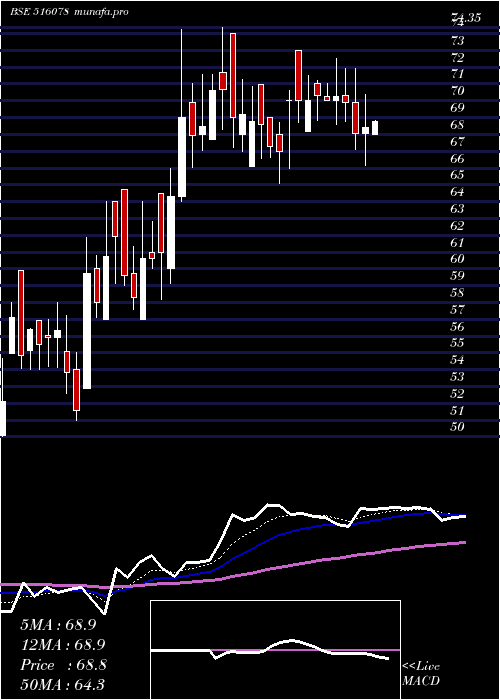
Task: Click the 50MA : 64.3 value
Action: click(x=62, y=684)
